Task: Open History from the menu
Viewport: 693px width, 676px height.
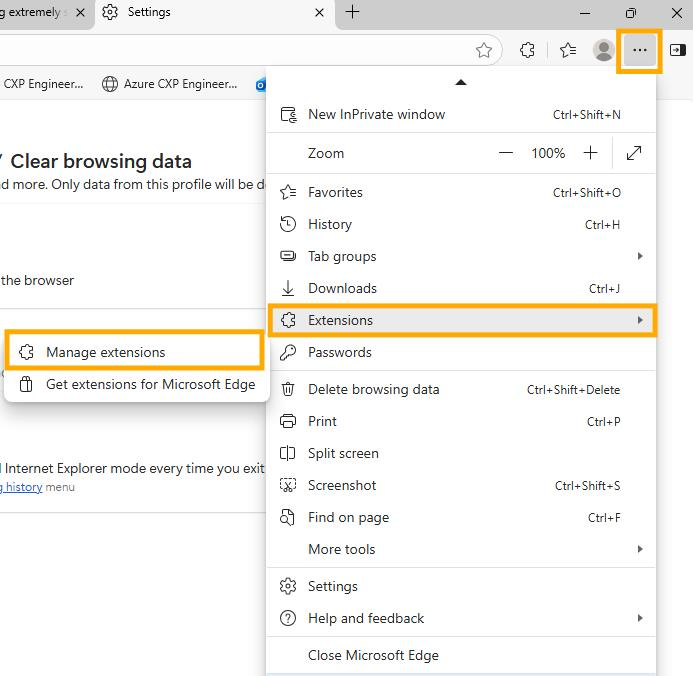Action: [x=461, y=224]
